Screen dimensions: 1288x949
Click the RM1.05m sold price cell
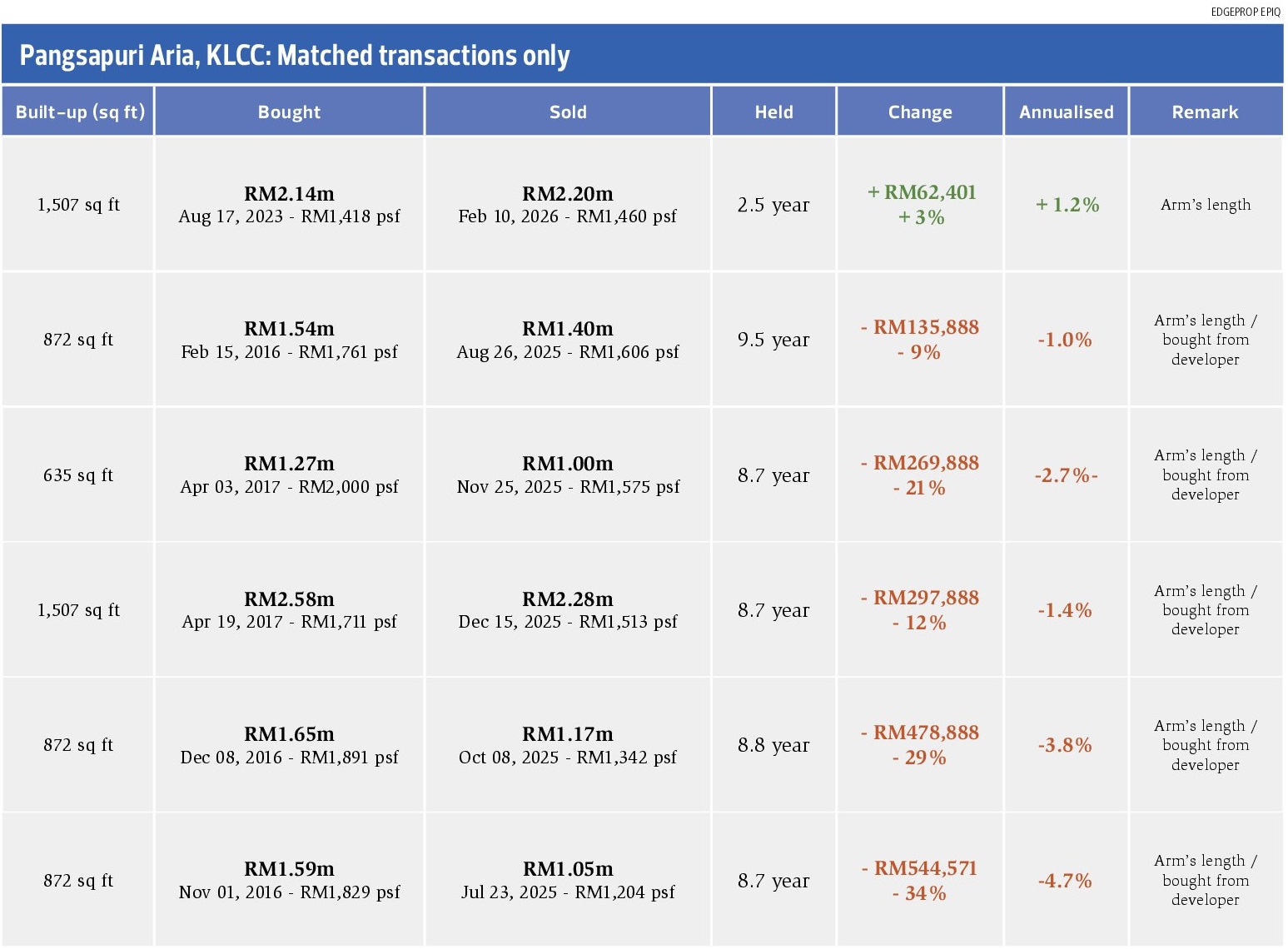568,880
